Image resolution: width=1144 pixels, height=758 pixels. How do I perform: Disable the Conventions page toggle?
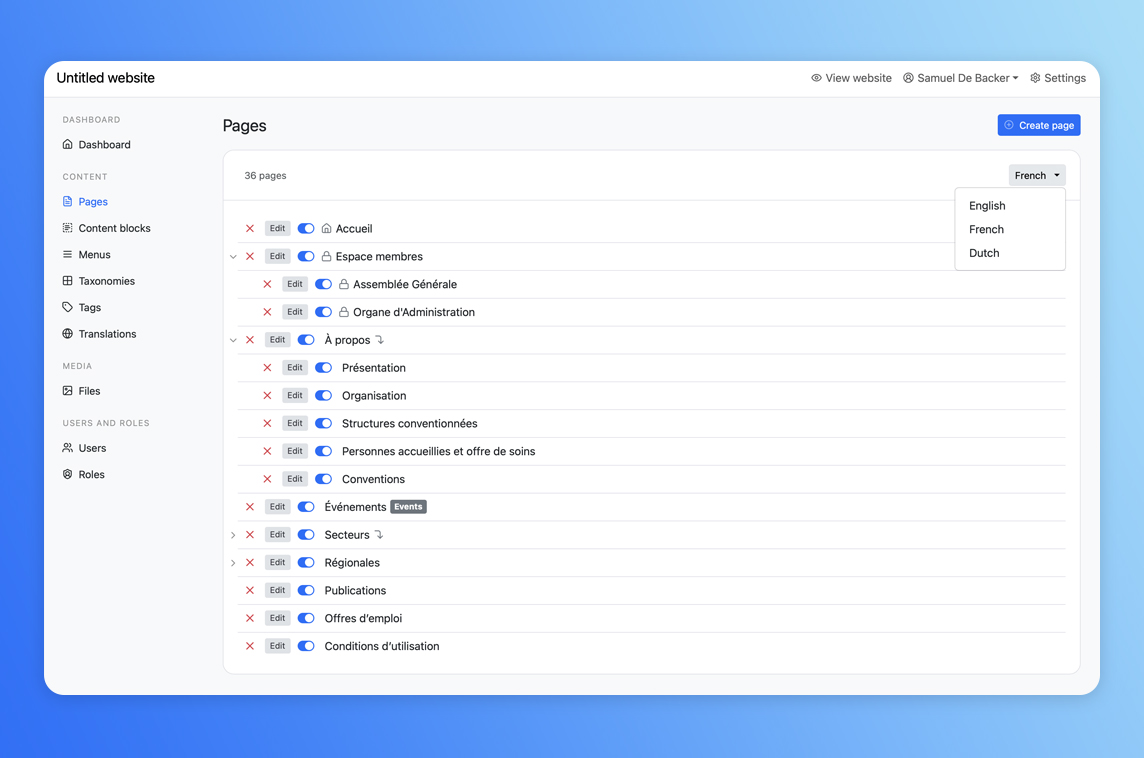(x=323, y=479)
